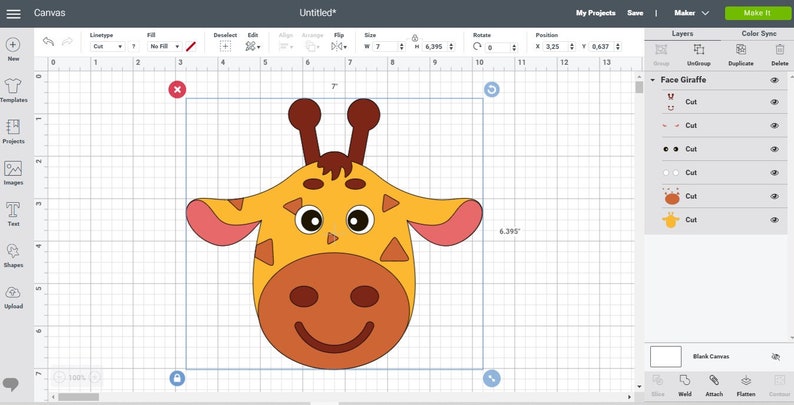This screenshot has height=405, width=794.
Task: Click the resize handle on selection
Action: 492,378
